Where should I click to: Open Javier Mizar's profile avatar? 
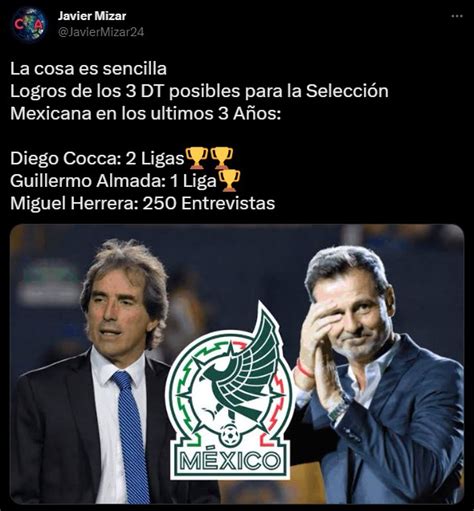pos(29,24)
